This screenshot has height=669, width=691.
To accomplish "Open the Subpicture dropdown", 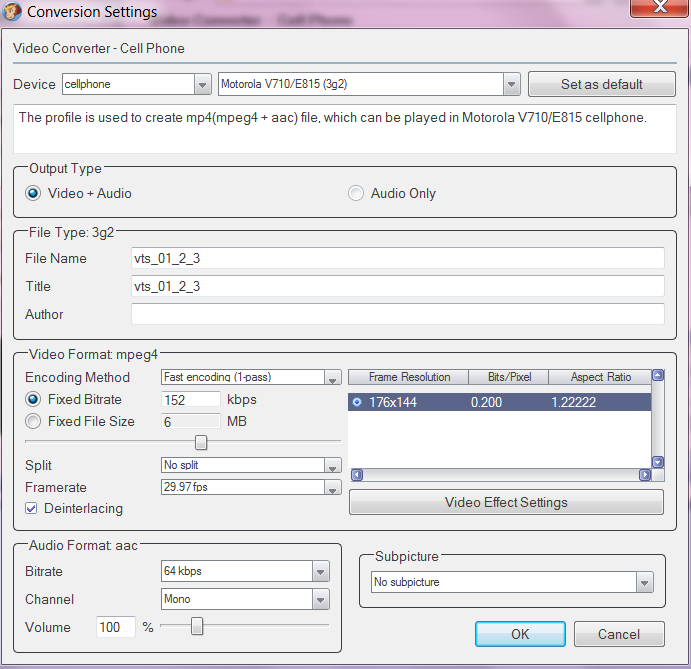I will point(644,582).
